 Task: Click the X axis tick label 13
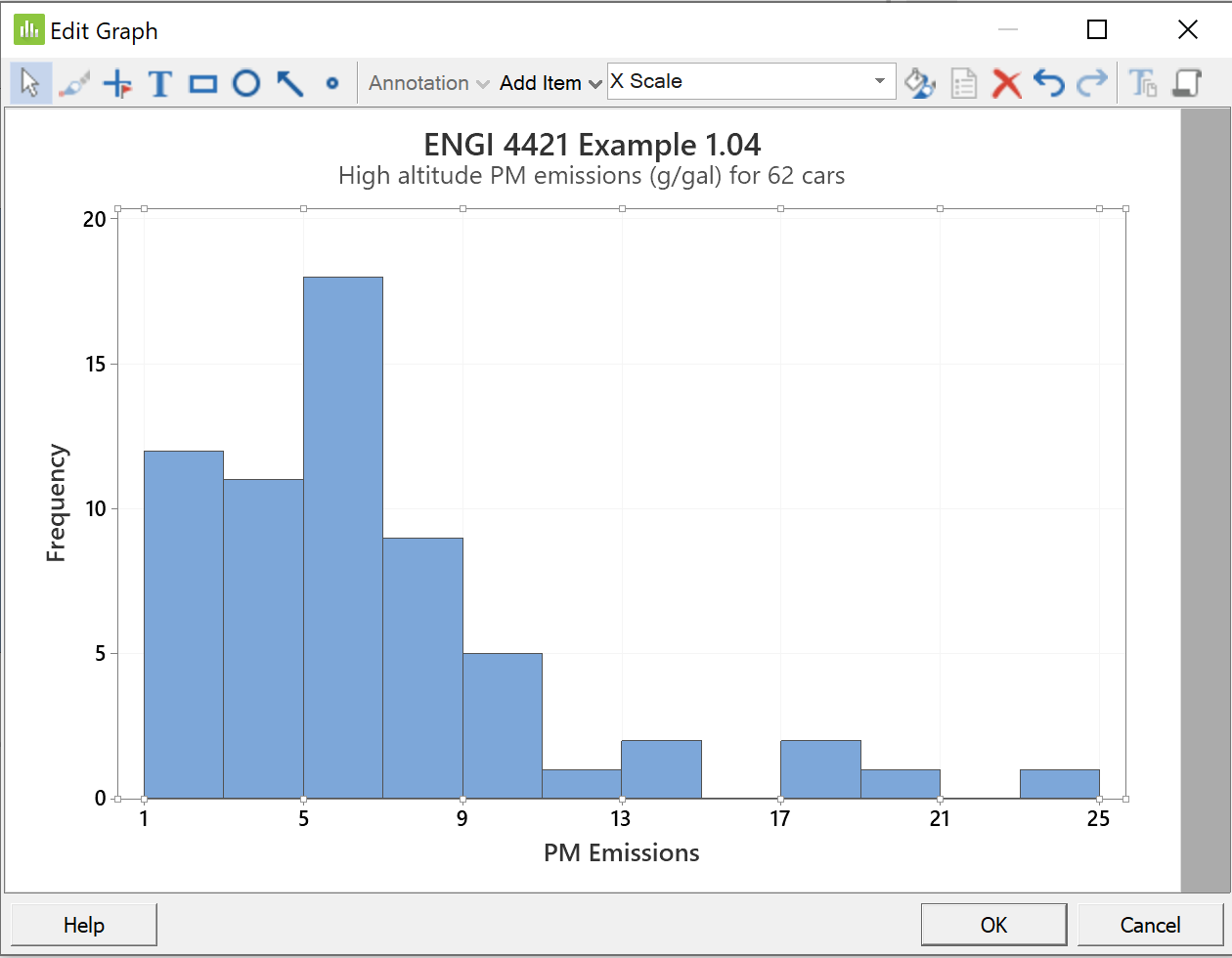click(621, 818)
